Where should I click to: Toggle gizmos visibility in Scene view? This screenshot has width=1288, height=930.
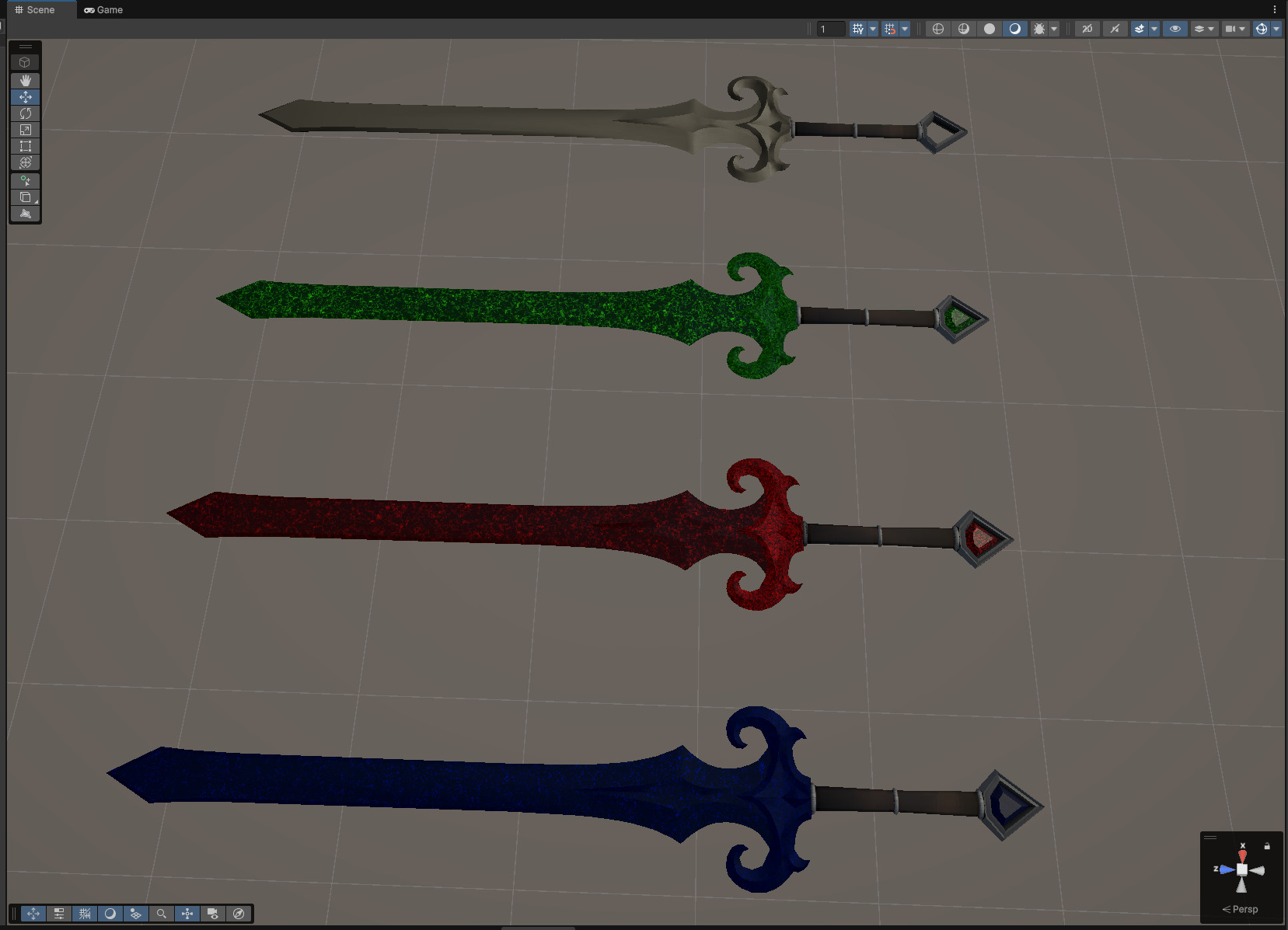coord(1262,29)
